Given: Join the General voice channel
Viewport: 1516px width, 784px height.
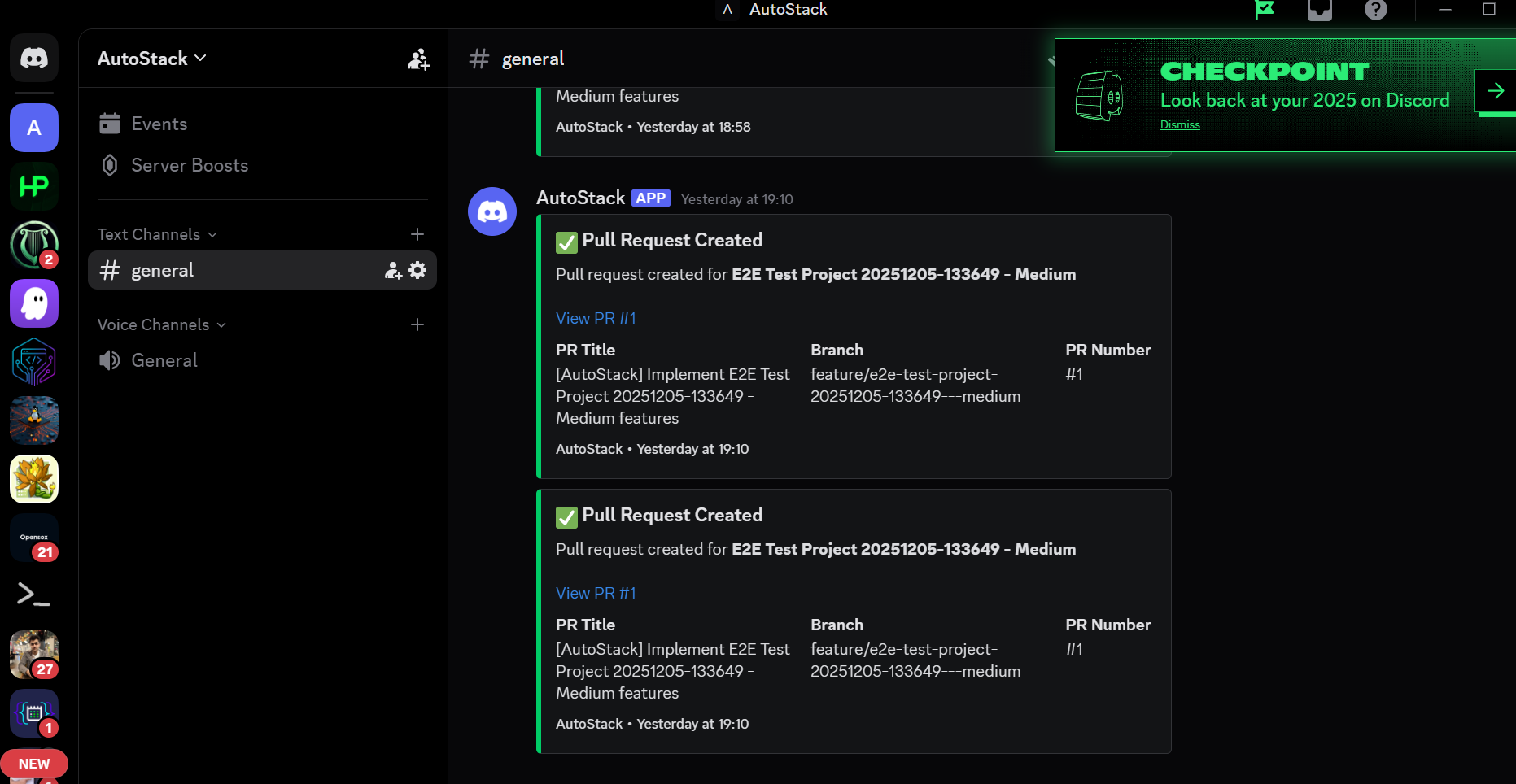Looking at the screenshot, I should point(262,360).
